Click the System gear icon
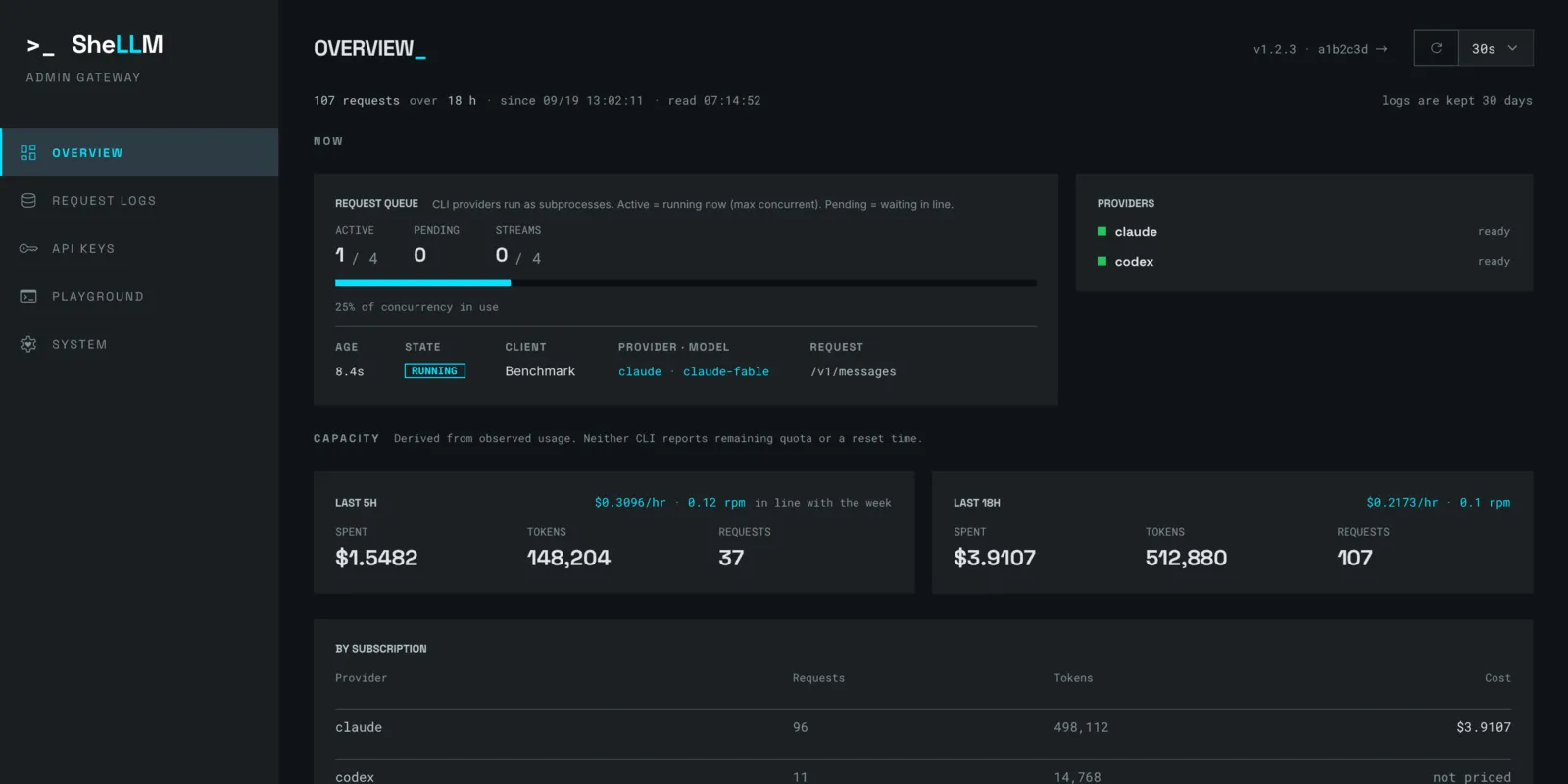1568x784 pixels. 28,345
